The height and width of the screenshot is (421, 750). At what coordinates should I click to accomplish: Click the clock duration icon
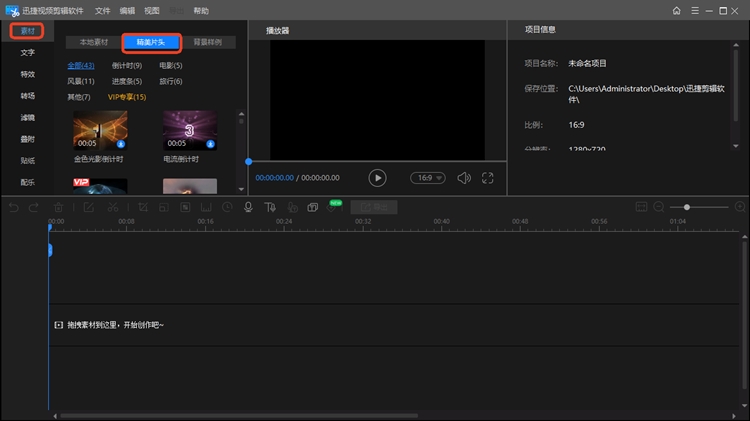pyautogui.click(x=227, y=207)
